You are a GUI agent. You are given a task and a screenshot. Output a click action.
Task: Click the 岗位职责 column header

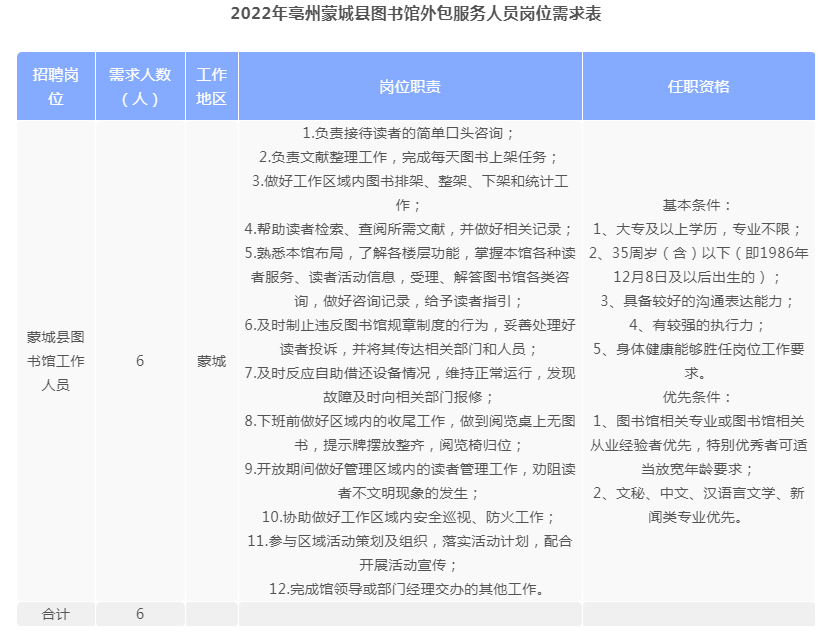(410, 86)
